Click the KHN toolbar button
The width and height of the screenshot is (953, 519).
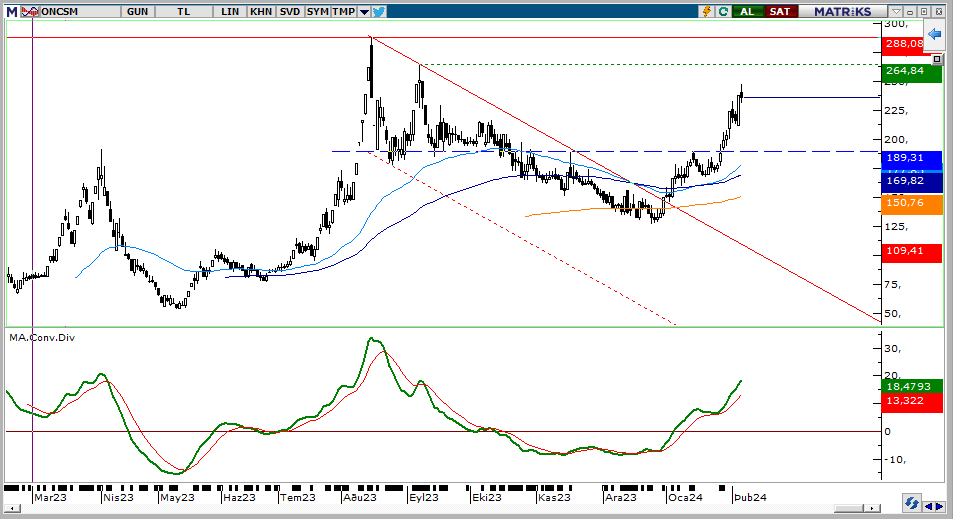[261, 12]
